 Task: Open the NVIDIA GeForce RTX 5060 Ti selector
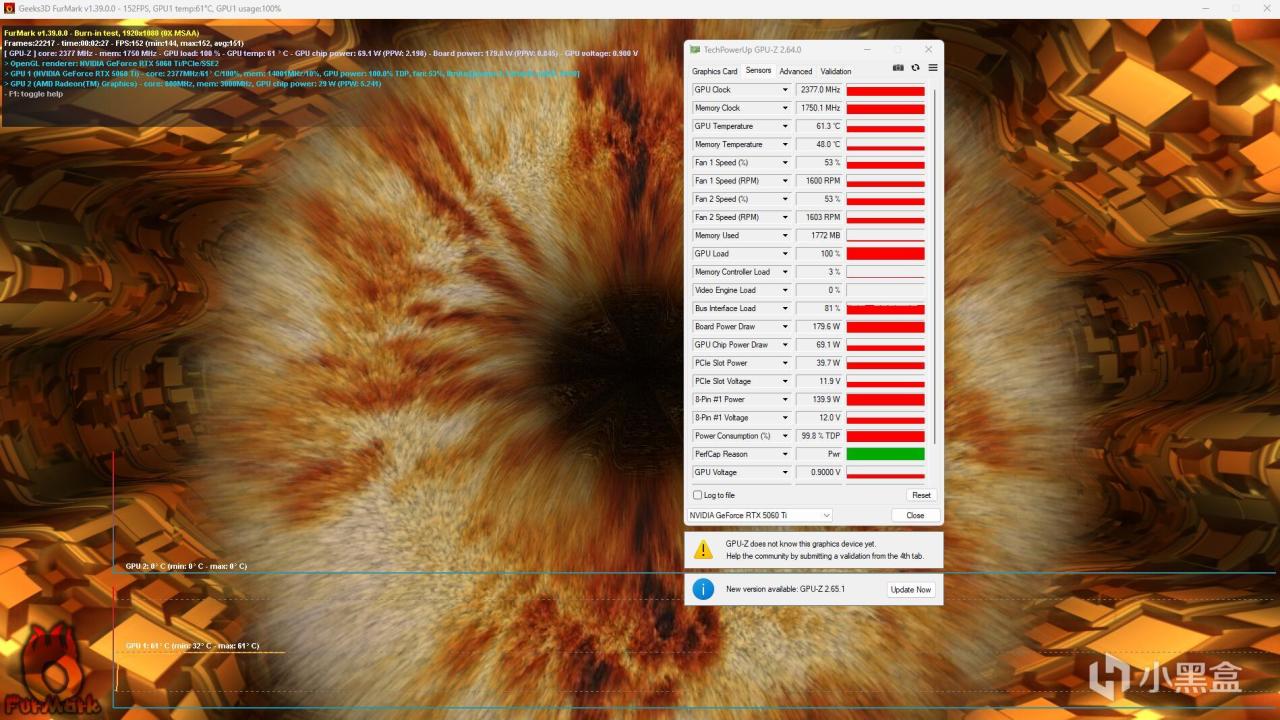click(x=760, y=515)
